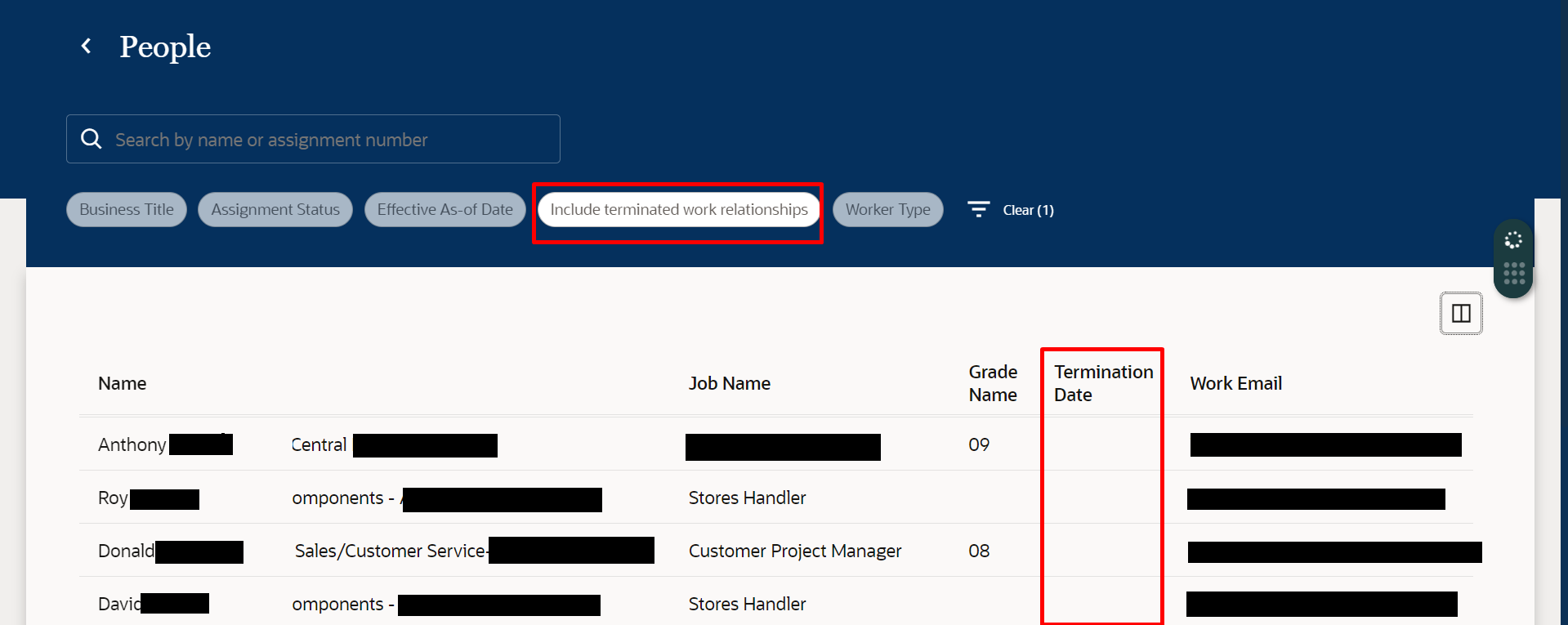Viewport: 1568px width, 625px height.
Task: Open the Donald person row
Action: click(x=776, y=550)
